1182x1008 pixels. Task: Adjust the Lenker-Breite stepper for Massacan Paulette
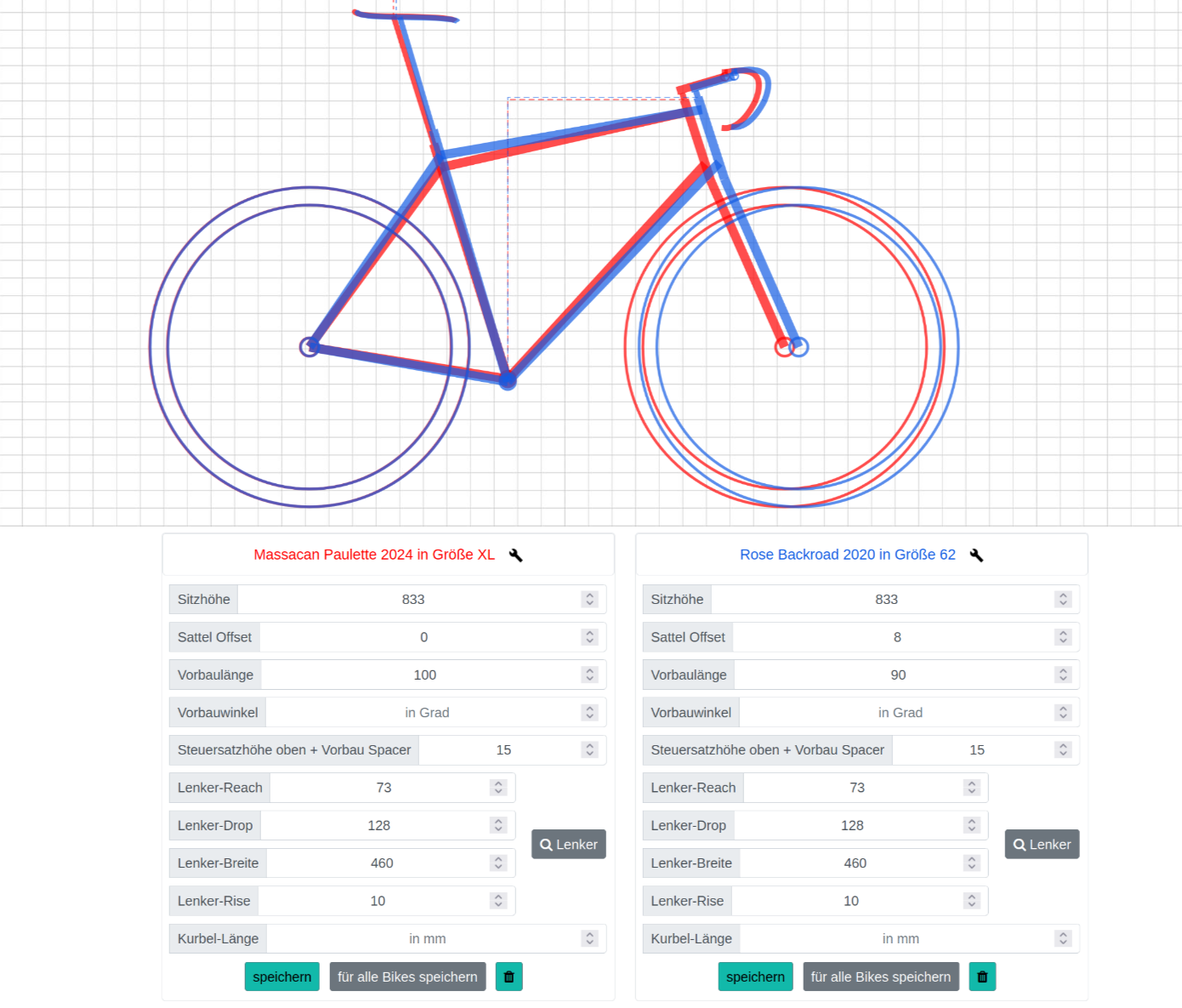point(498,863)
